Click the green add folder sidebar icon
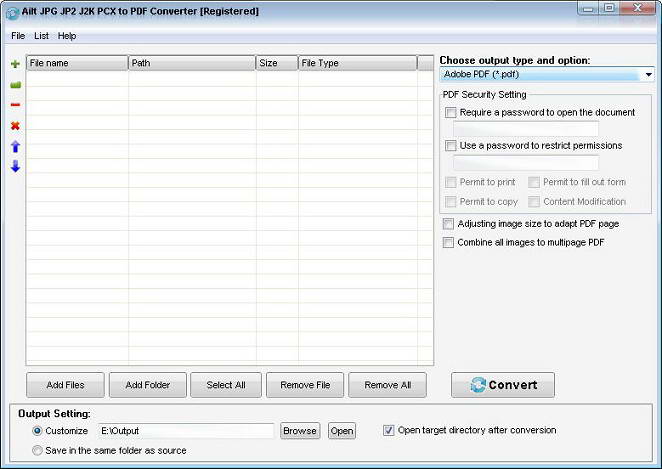Screen dimensions: 662x469 pyautogui.click(x=15, y=85)
